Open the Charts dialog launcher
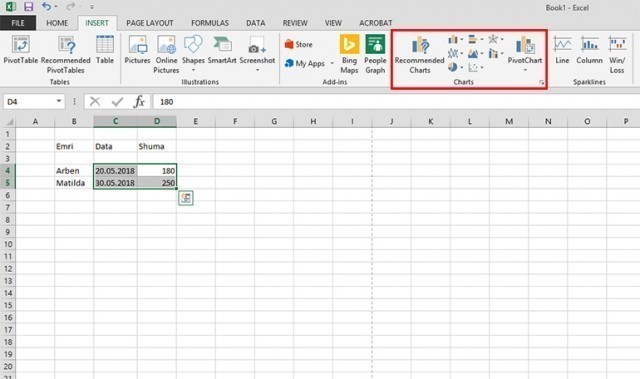This screenshot has height=379, width=640. click(x=542, y=82)
